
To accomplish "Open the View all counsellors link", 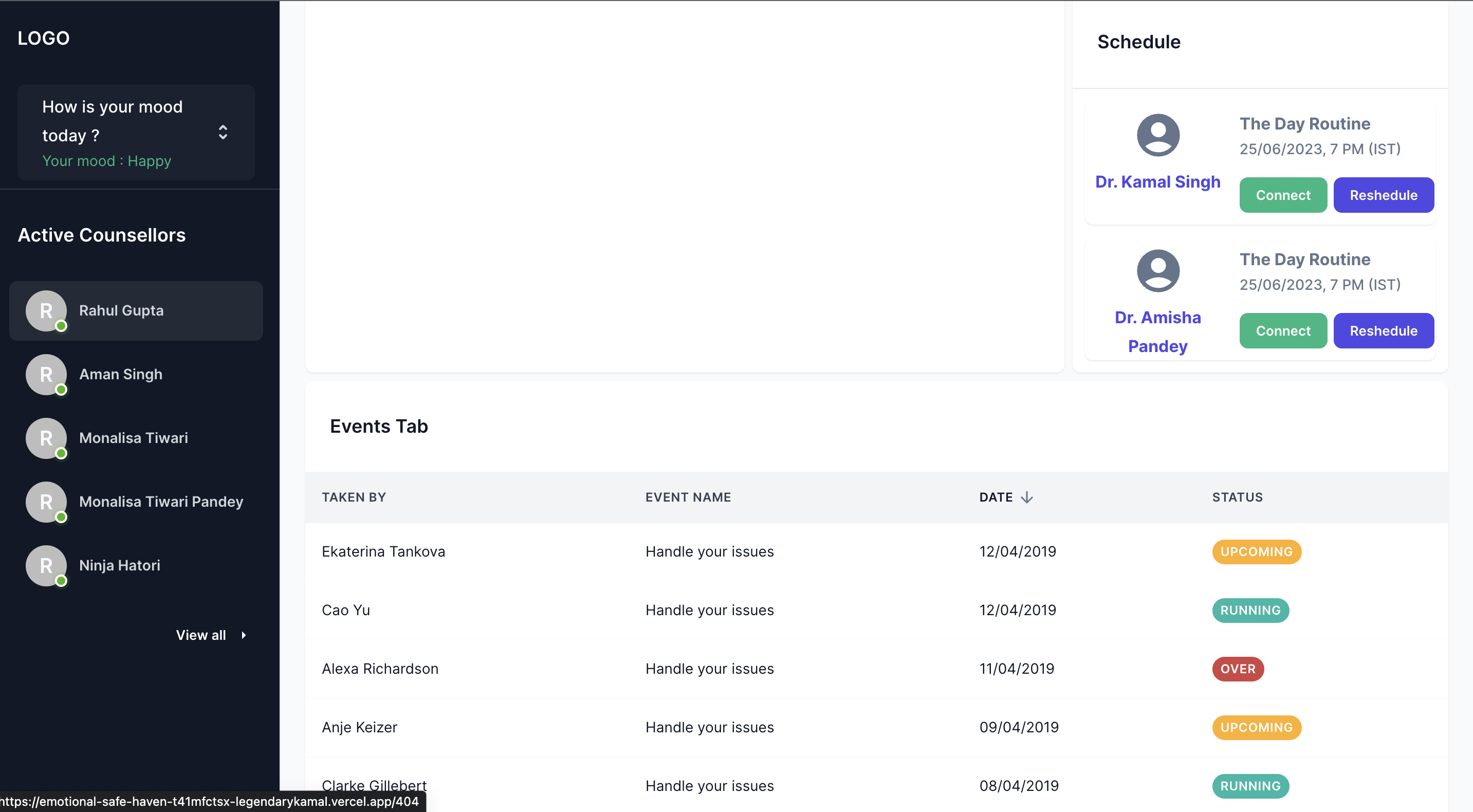I will 201,635.
